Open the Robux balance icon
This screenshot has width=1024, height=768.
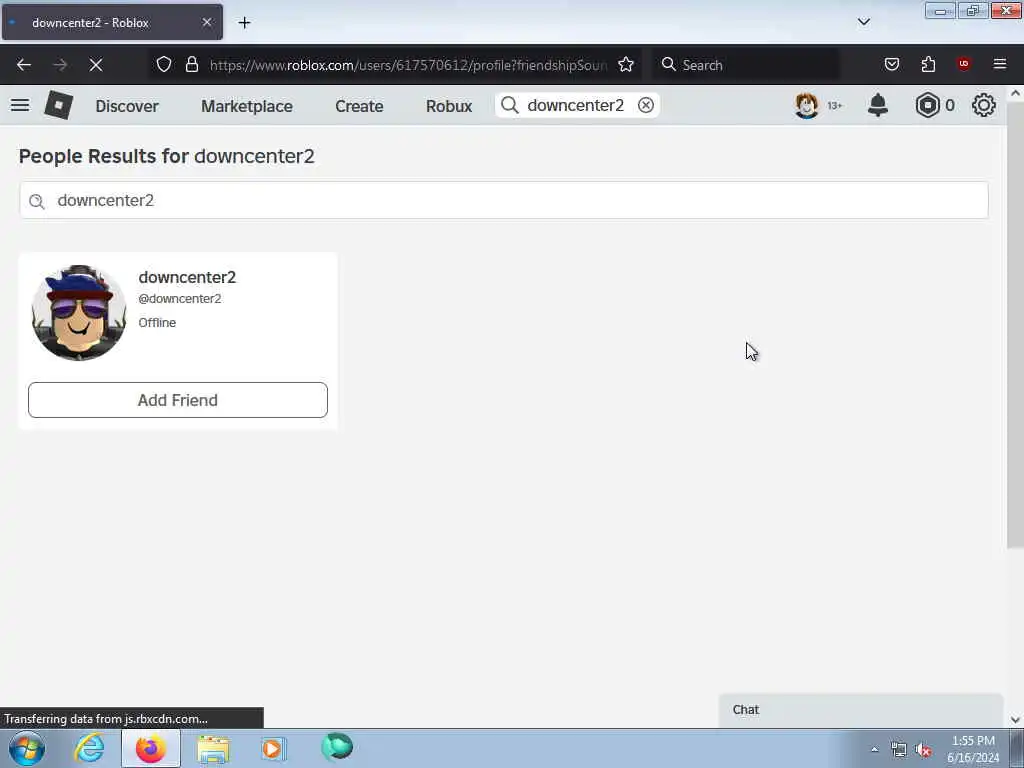coord(927,105)
